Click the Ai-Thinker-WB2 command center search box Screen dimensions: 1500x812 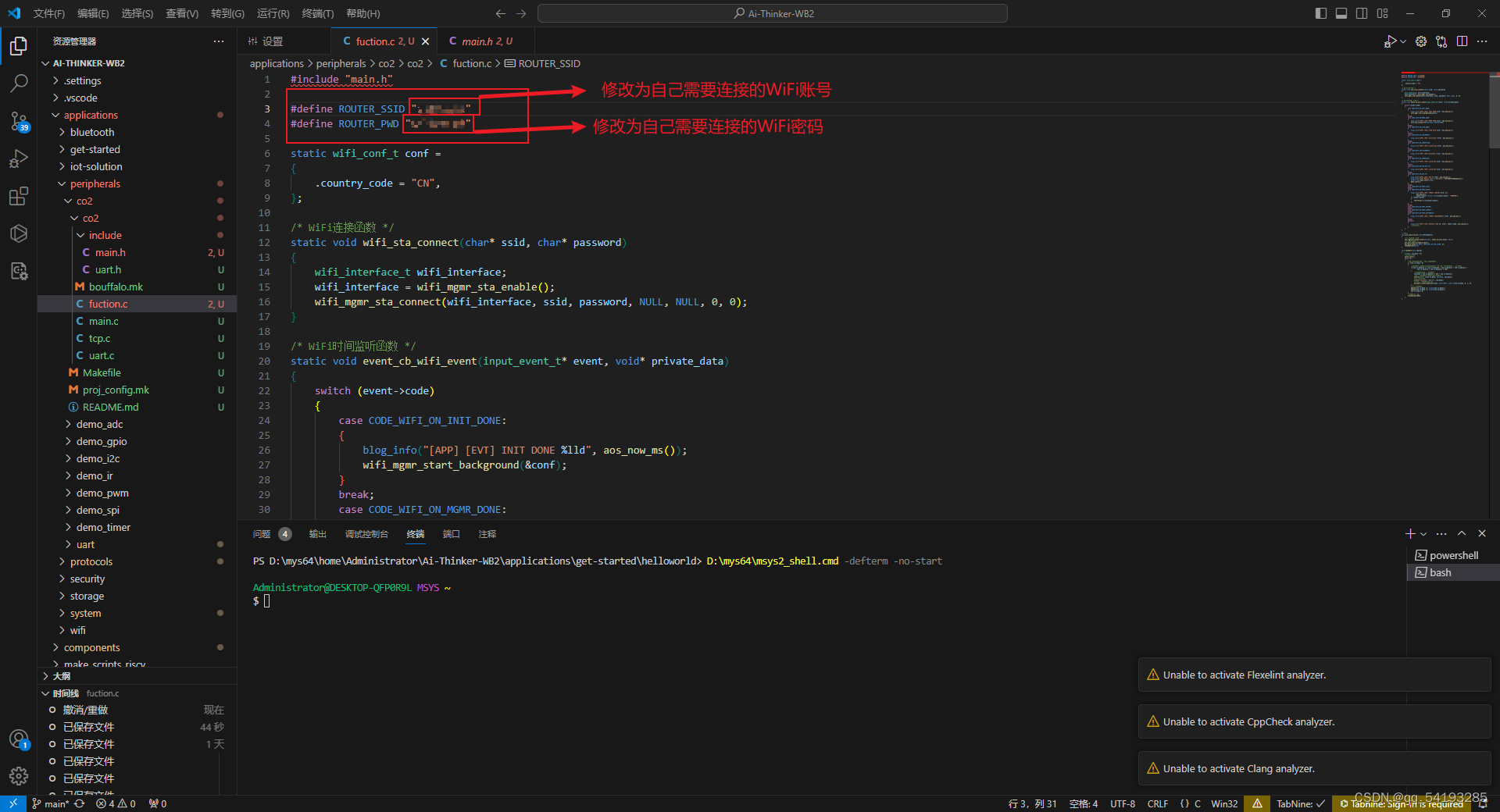click(x=772, y=13)
